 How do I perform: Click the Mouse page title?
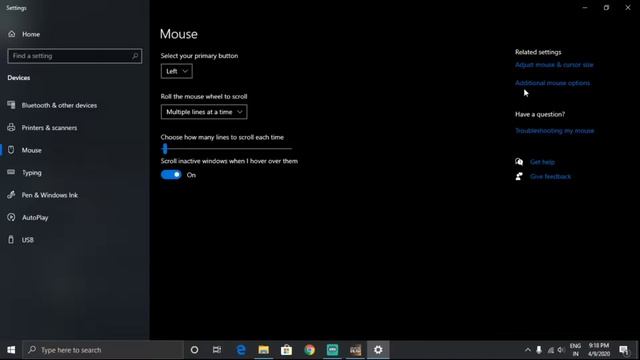pyautogui.click(x=178, y=34)
